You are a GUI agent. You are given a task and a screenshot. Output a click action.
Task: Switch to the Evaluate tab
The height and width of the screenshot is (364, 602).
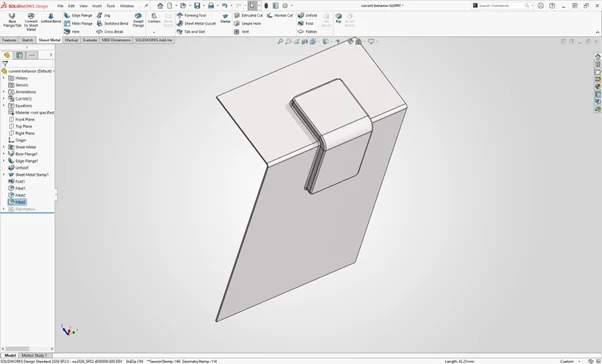tap(90, 40)
